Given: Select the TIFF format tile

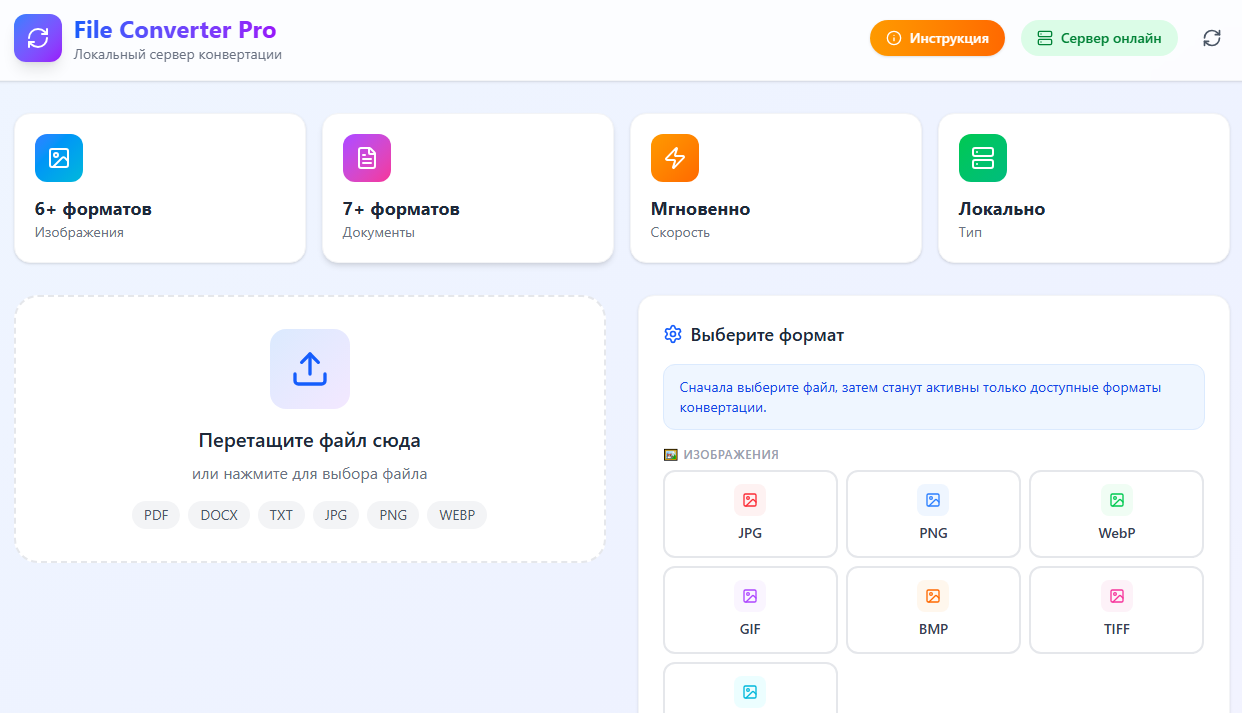Looking at the screenshot, I should 1116,610.
